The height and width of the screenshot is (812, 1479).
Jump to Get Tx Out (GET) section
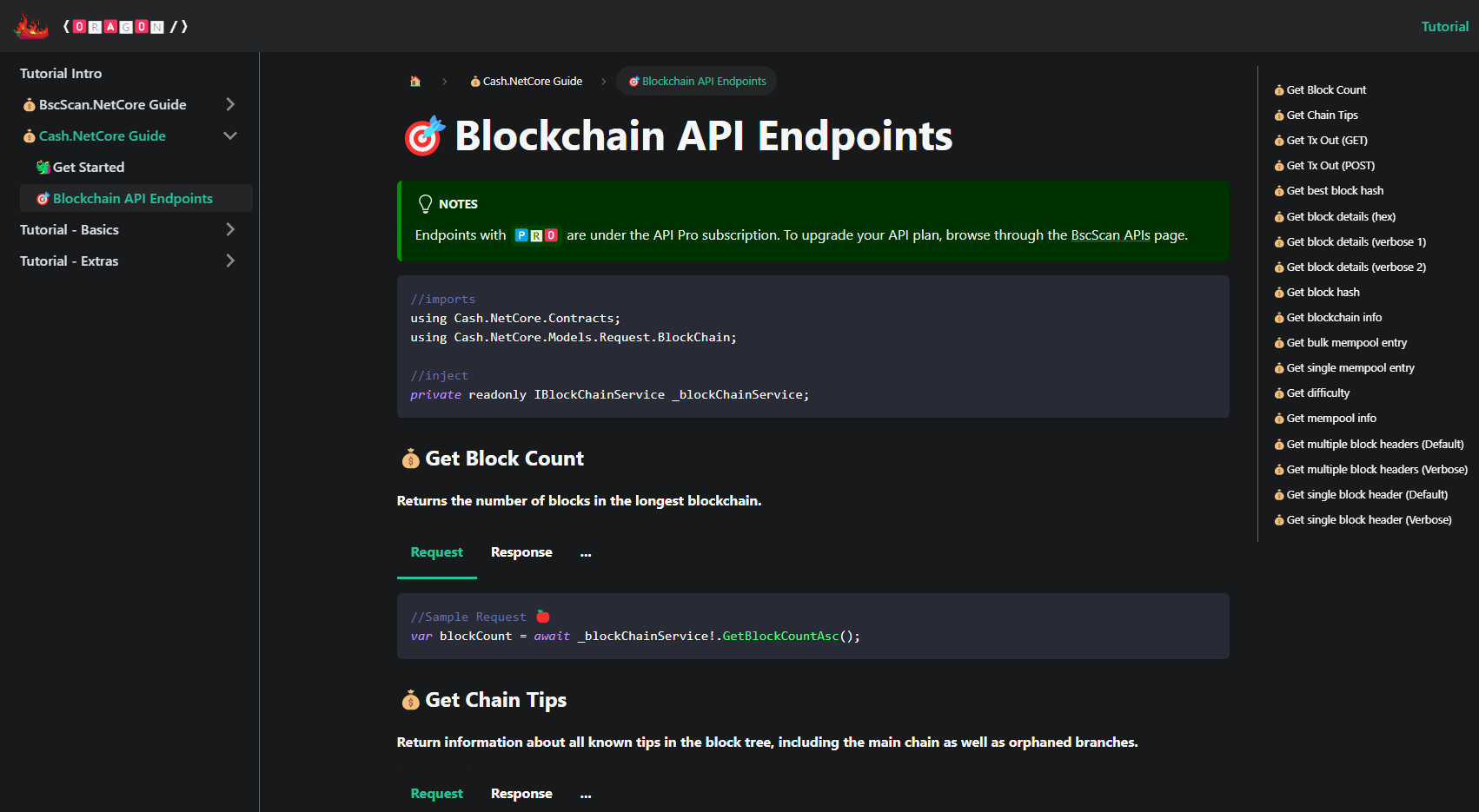pyautogui.click(x=1321, y=141)
